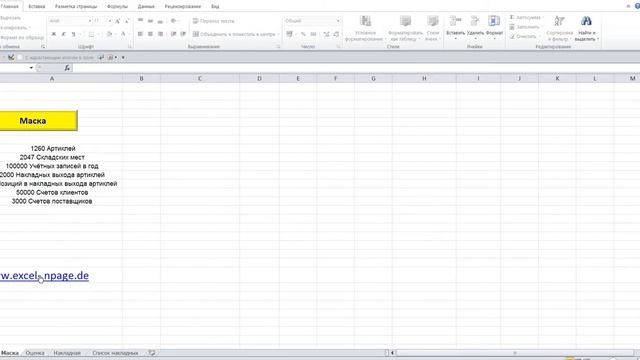640x360 pixels.
Task: Open Format as table (Форматировать как таблицу)
Action: tap(405, 29)
